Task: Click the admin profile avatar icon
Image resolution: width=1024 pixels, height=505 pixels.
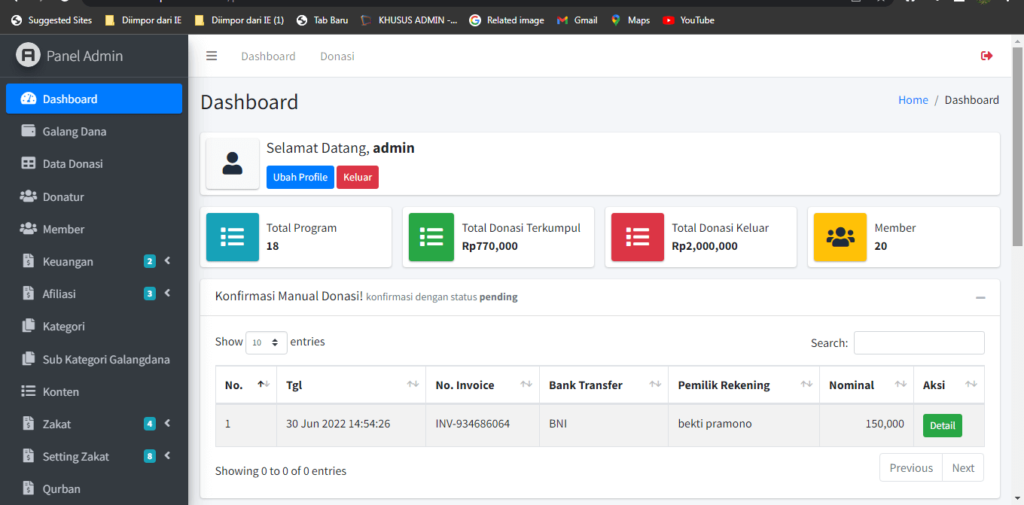Action: click(x=233, y=163)
